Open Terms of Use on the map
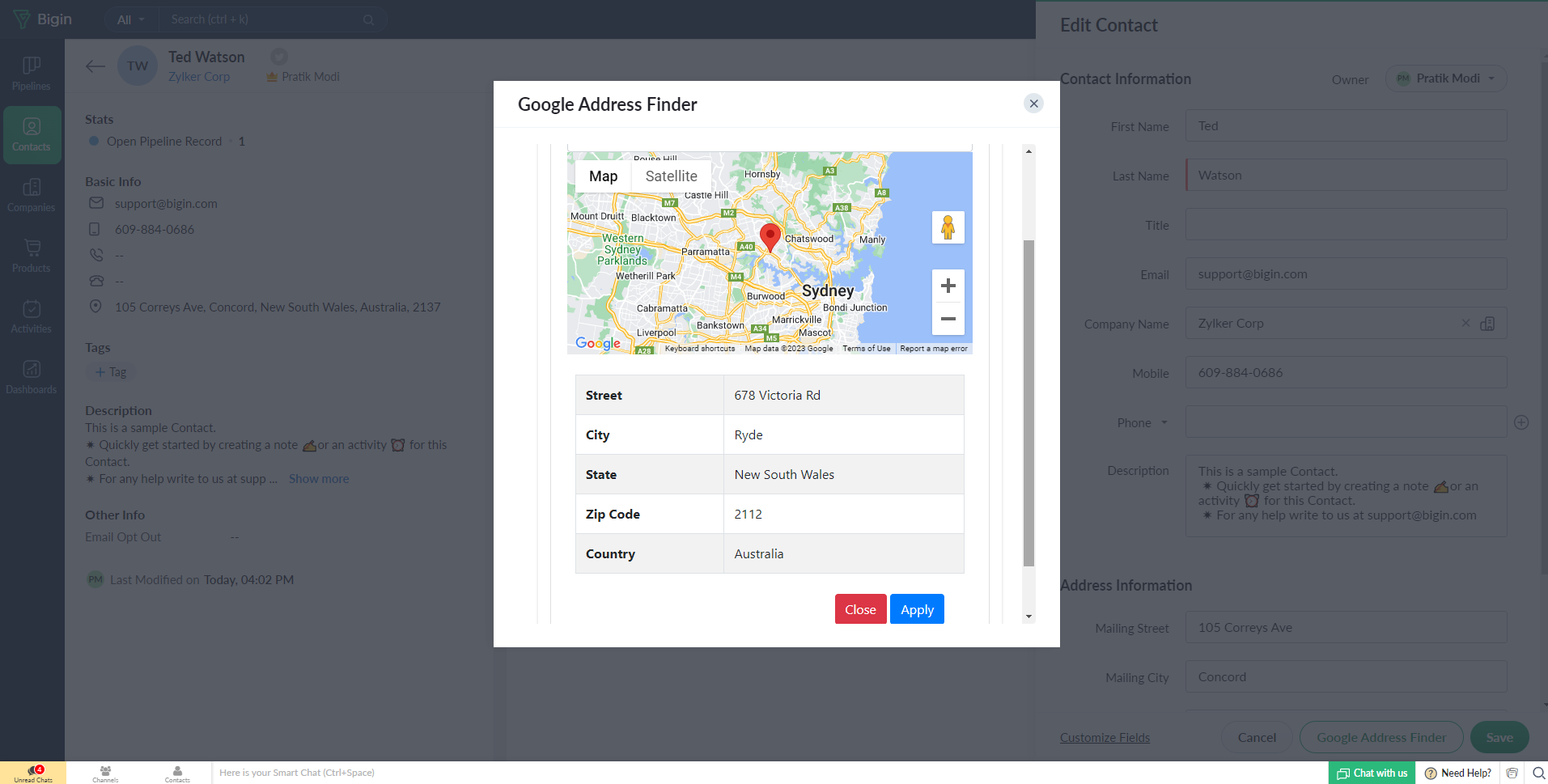The image size is (1548, 784). (x=866, y=349)
